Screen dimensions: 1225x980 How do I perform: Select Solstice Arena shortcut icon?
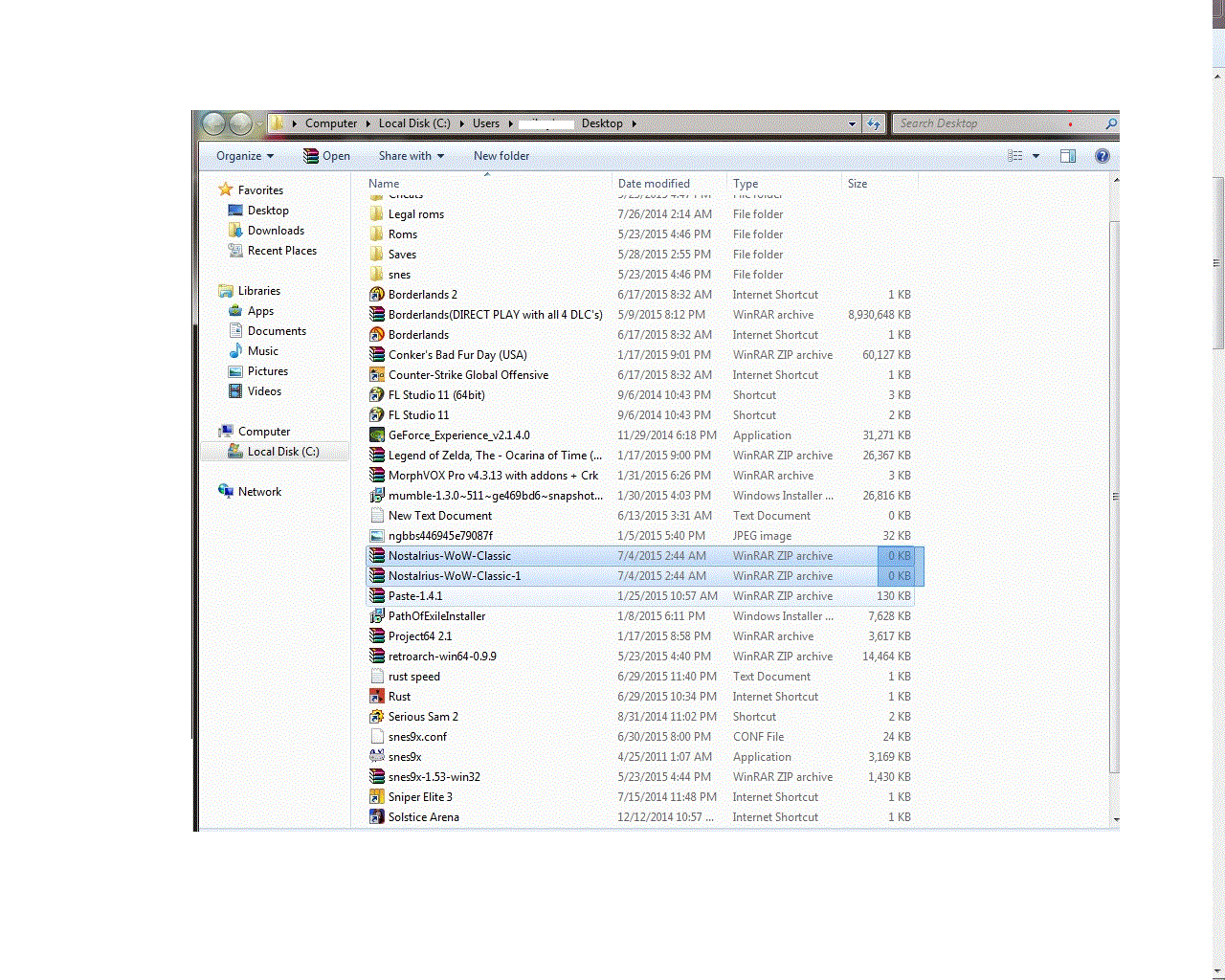coord(377,817)
